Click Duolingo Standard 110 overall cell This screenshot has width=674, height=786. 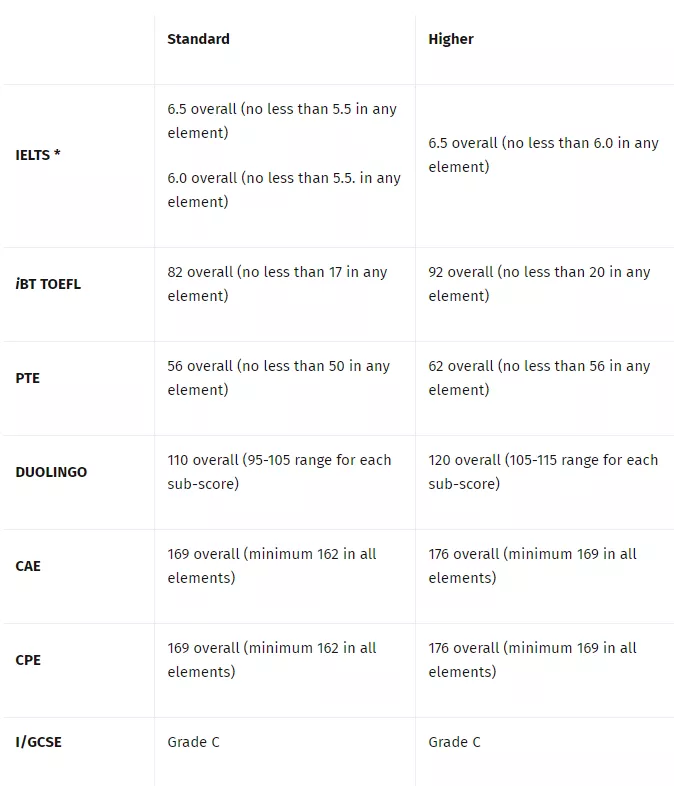coord(279,472)
